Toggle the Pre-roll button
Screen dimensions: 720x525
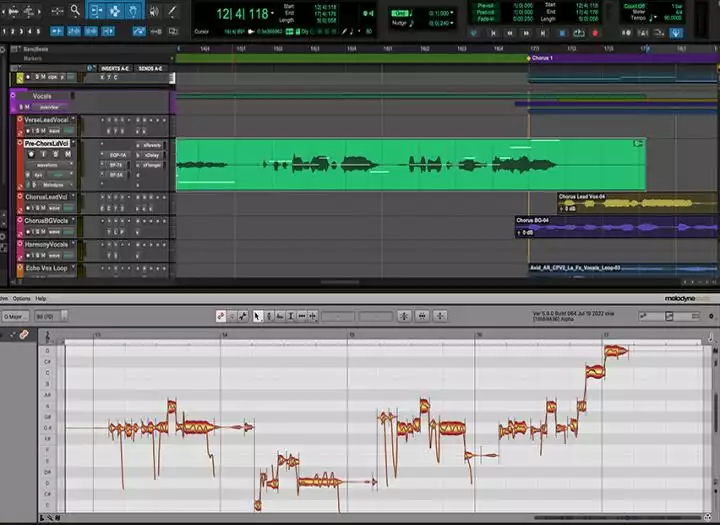pyautogui.click(x=485, y=6)
